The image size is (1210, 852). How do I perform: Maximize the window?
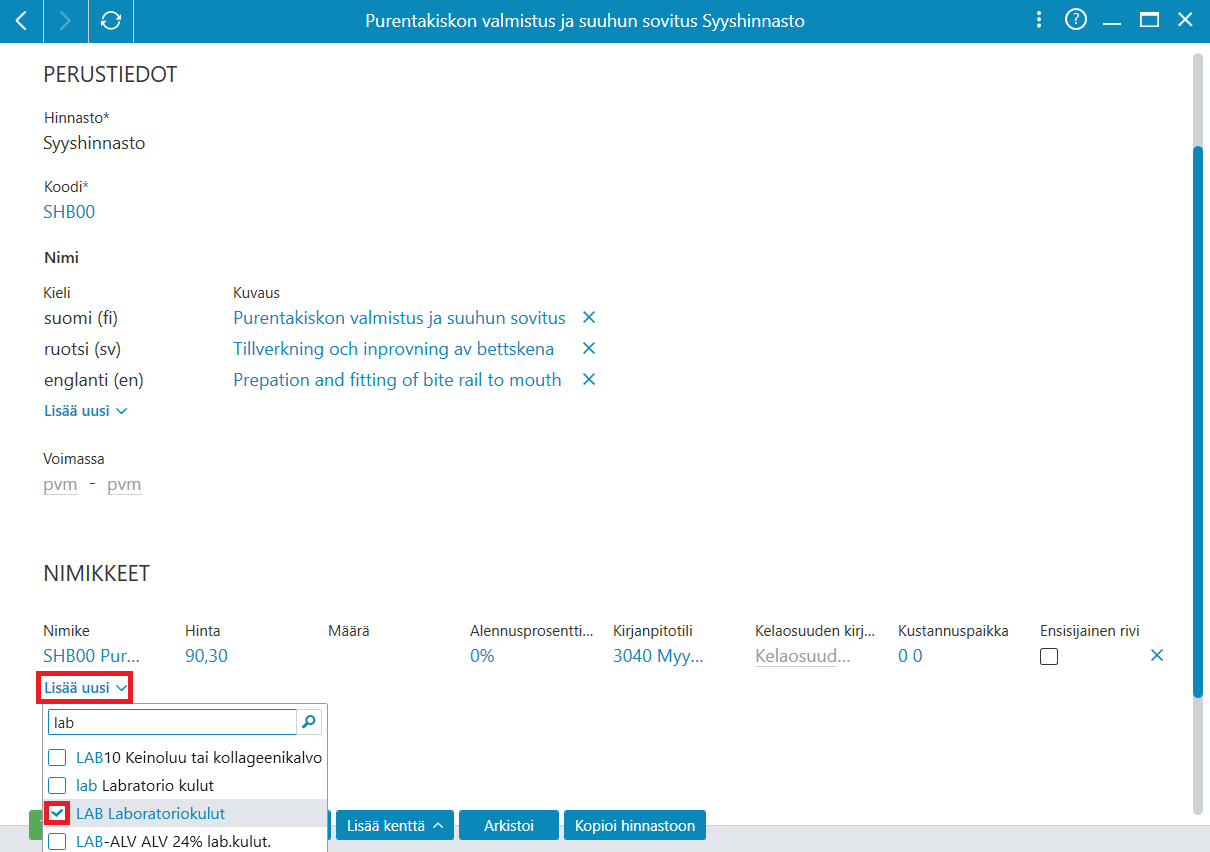pos(1149,20)
